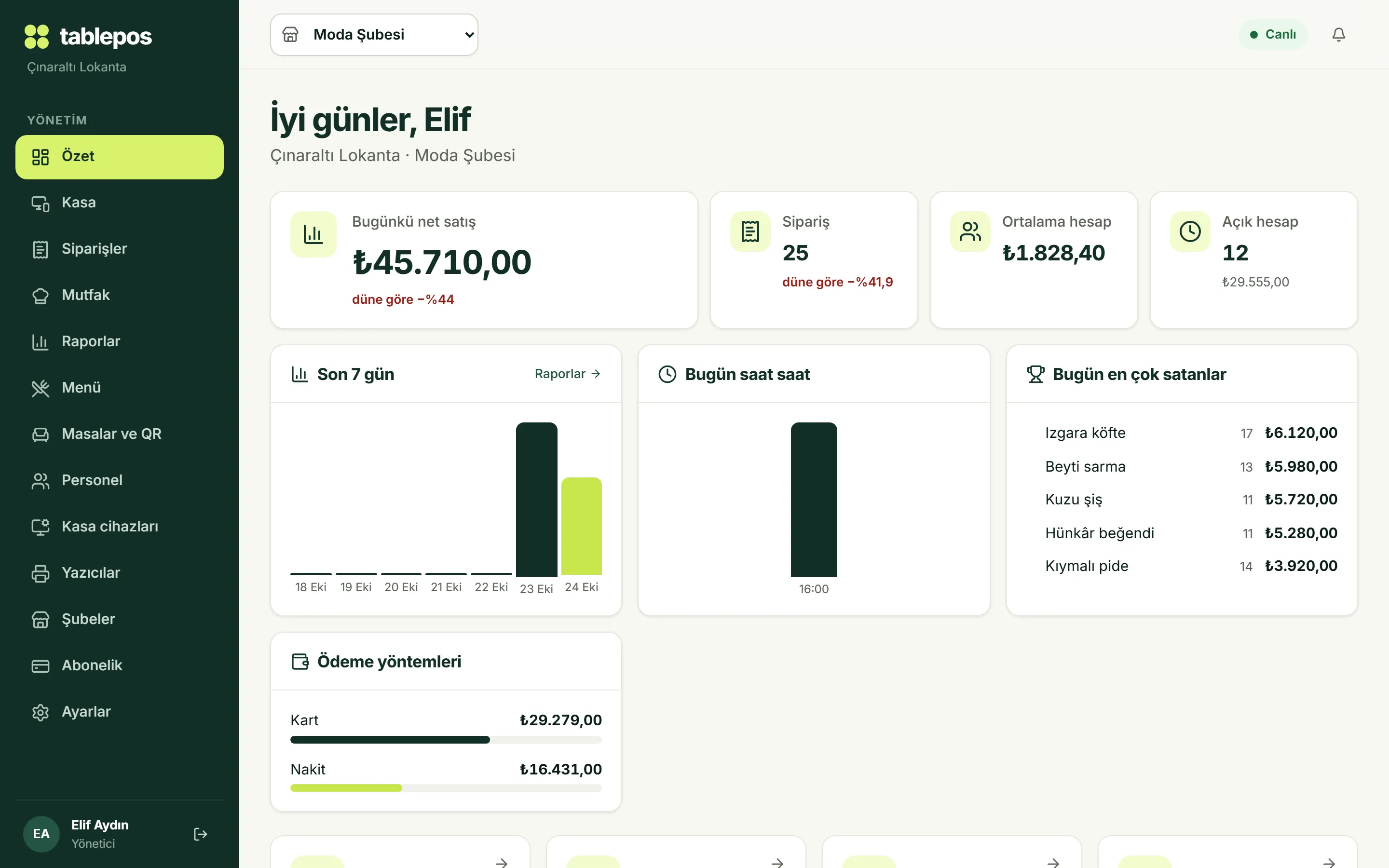Click the people icon in Ortalama hesap card
1389x868 pixels.
[x=970, y=231]
